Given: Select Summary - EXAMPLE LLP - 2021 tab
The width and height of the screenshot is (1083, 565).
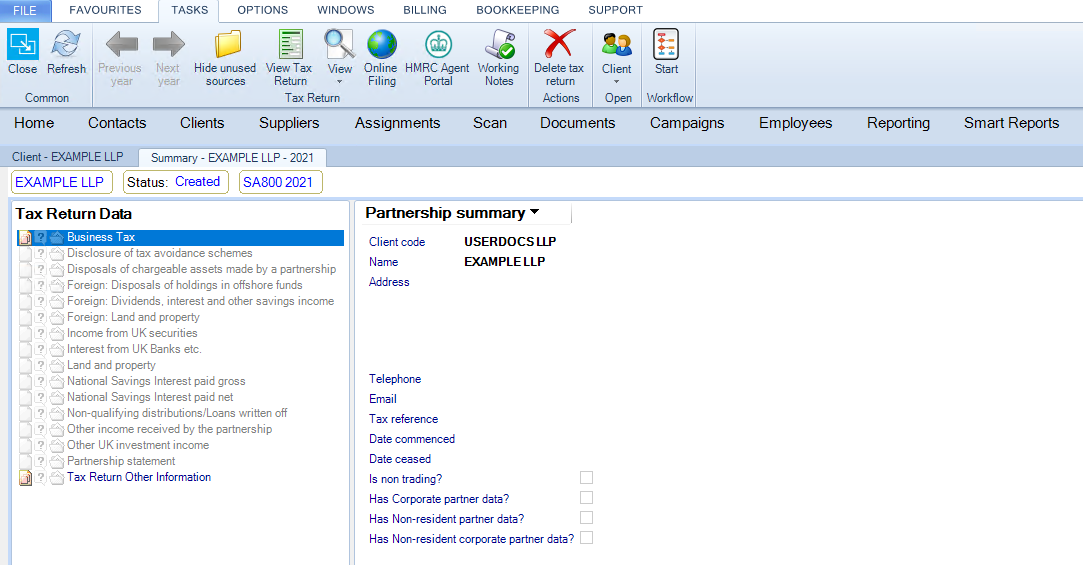Looking at the screenshot, I should click(232, 157).
